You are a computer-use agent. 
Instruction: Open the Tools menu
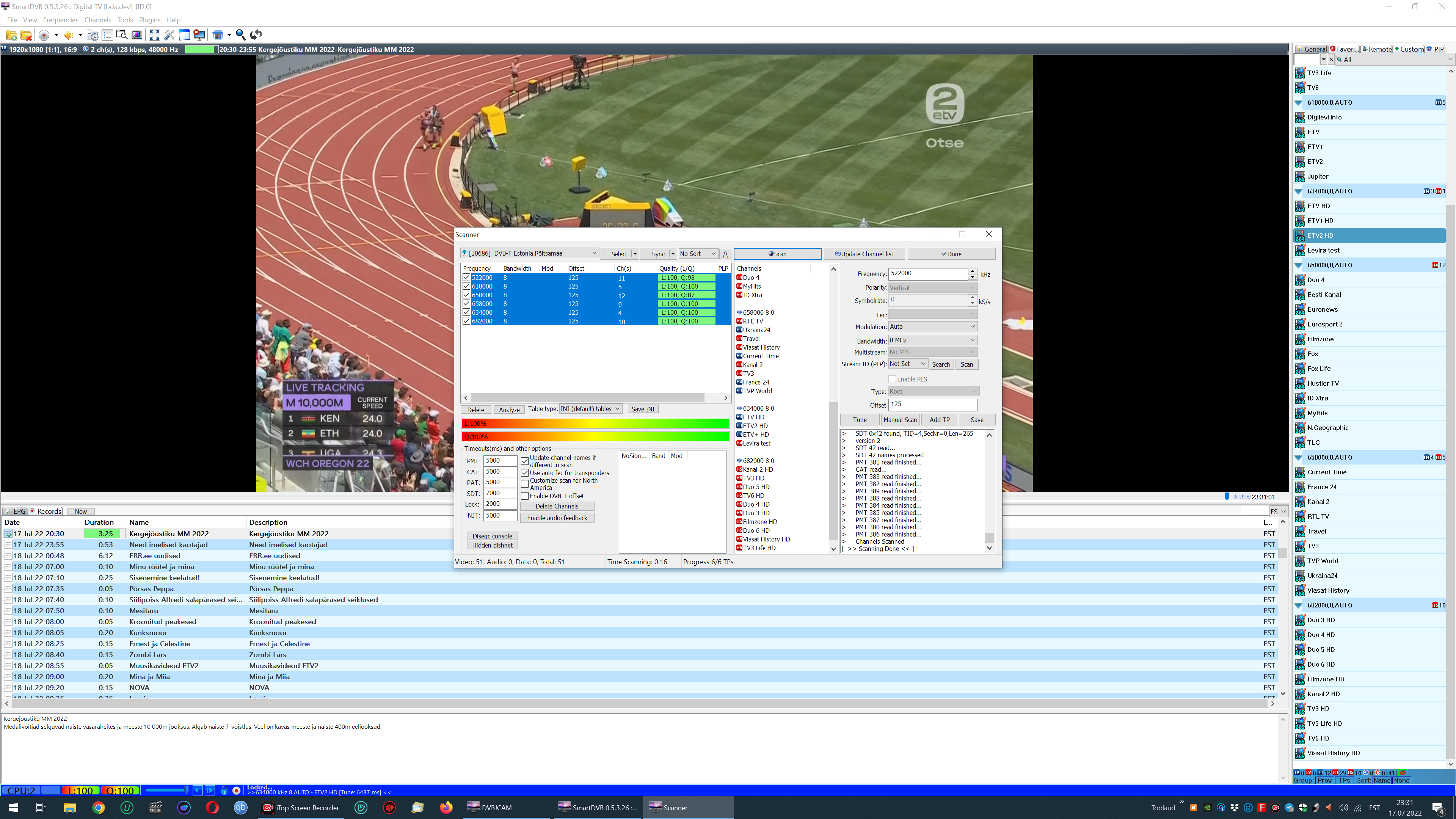[x=125, y=20]
